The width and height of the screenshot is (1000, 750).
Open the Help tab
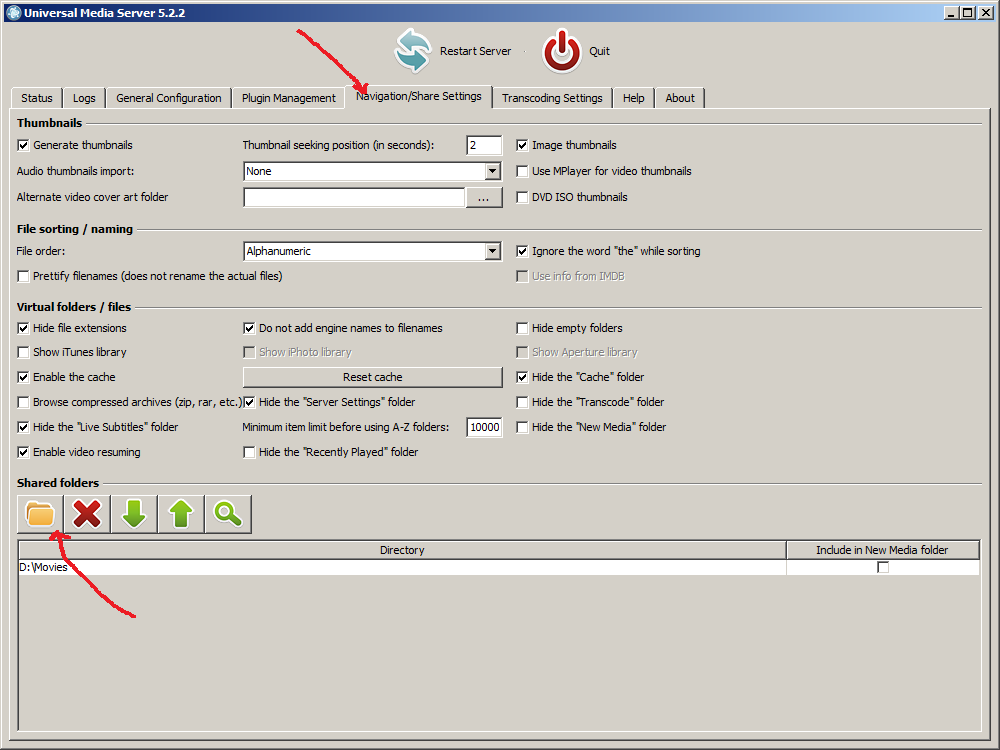pyautogui.click(x=634, y=98)
